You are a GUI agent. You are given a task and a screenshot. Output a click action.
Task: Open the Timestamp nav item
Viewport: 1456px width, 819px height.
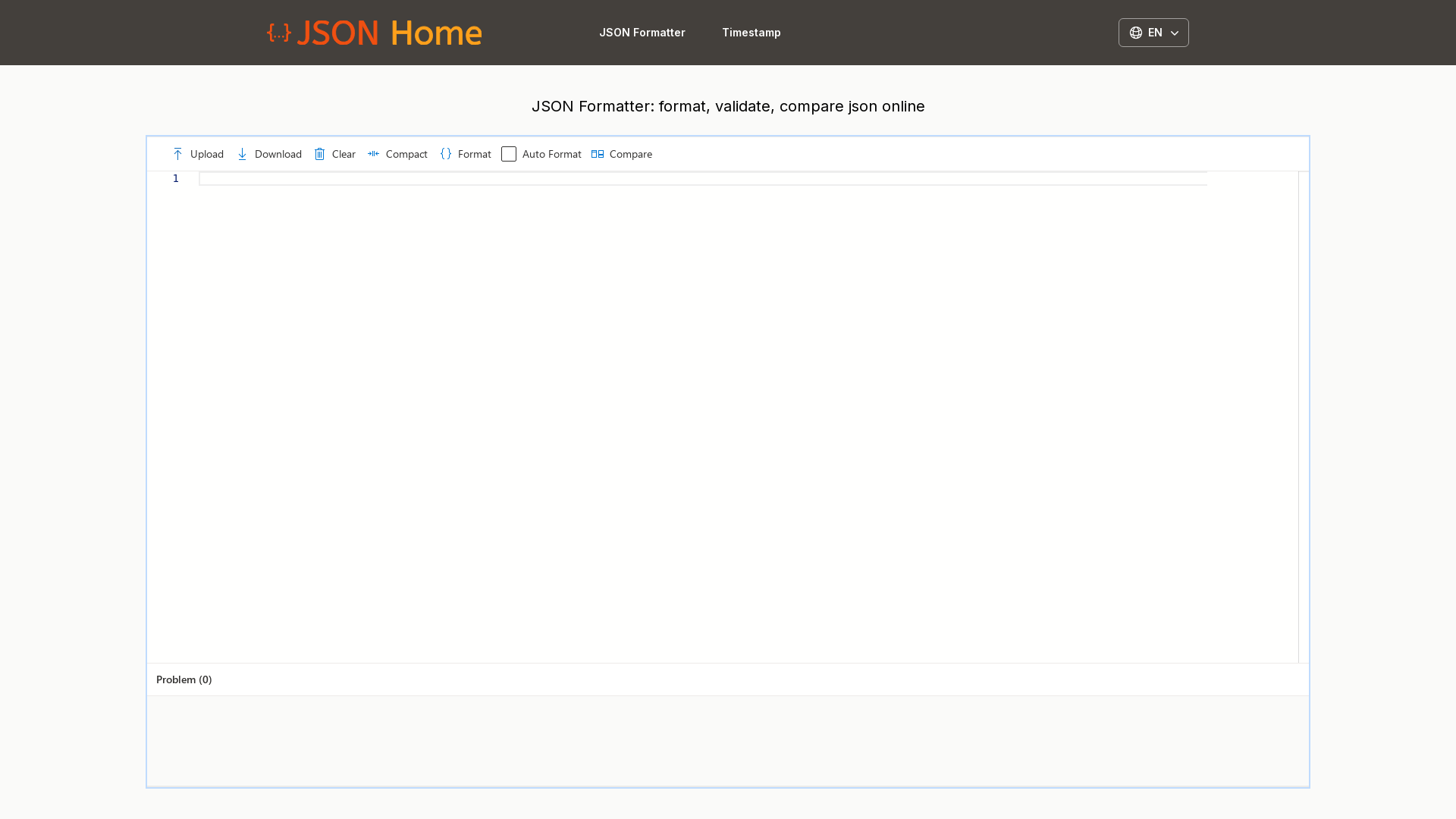(752, 33)
